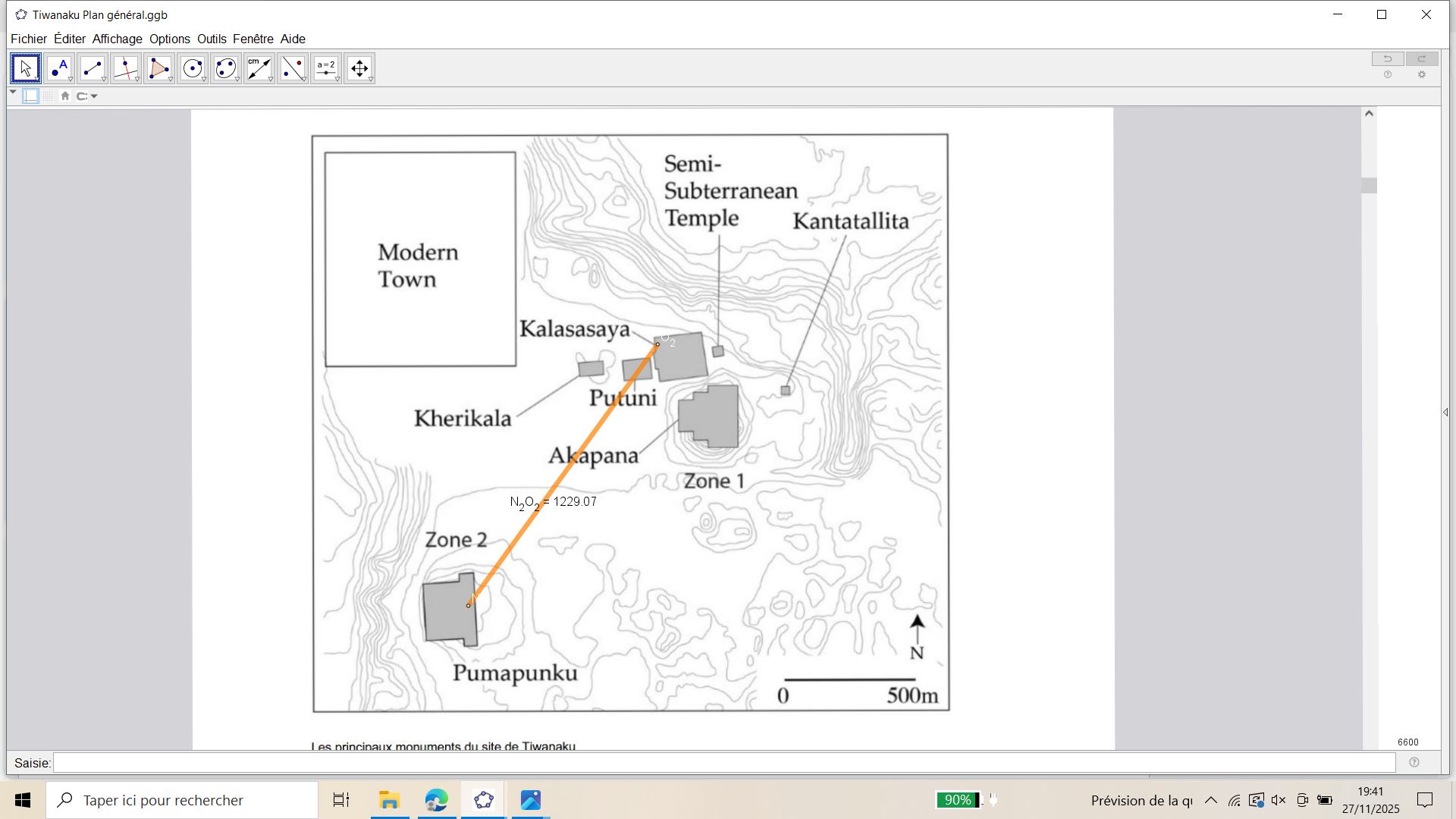Pick the Slider a=2 tool

[x=326, y=68]
